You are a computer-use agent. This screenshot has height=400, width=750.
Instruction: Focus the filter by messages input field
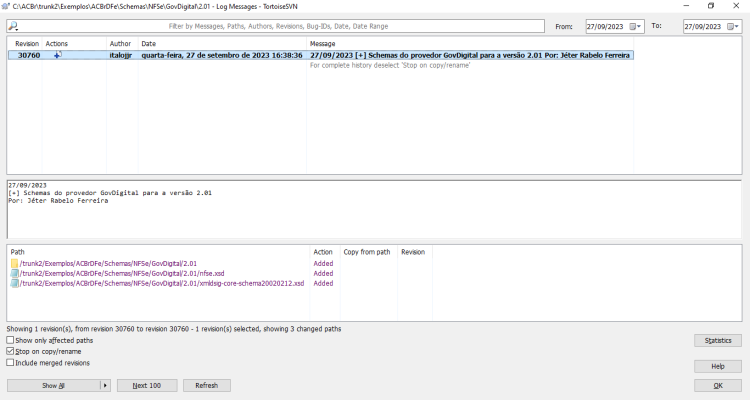point(278,26)
